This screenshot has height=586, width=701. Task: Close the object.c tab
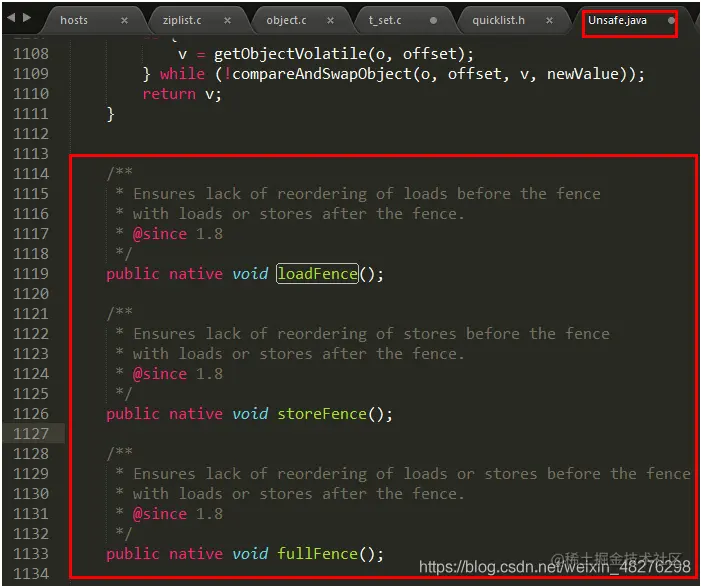(x=330, y=21)
